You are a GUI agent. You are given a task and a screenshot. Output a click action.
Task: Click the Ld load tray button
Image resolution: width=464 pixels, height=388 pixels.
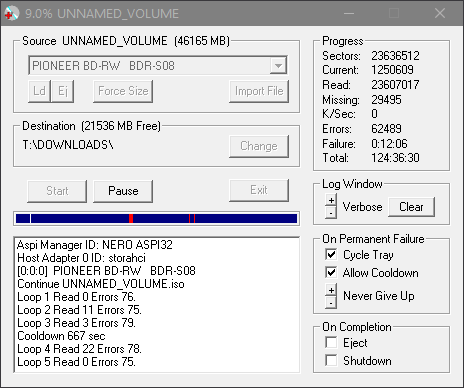[x=39, y=91]
